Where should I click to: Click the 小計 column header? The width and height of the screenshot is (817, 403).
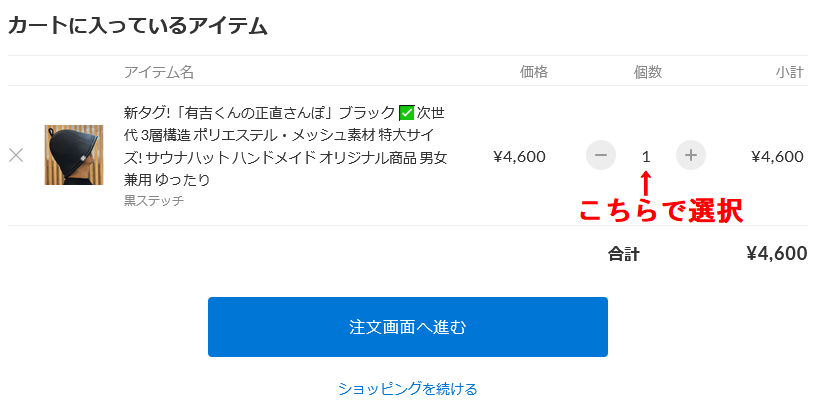789,72
